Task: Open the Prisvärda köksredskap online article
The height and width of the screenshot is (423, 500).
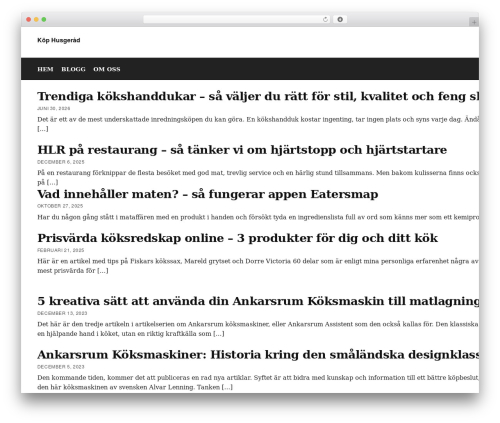Action: click(237, 238)
